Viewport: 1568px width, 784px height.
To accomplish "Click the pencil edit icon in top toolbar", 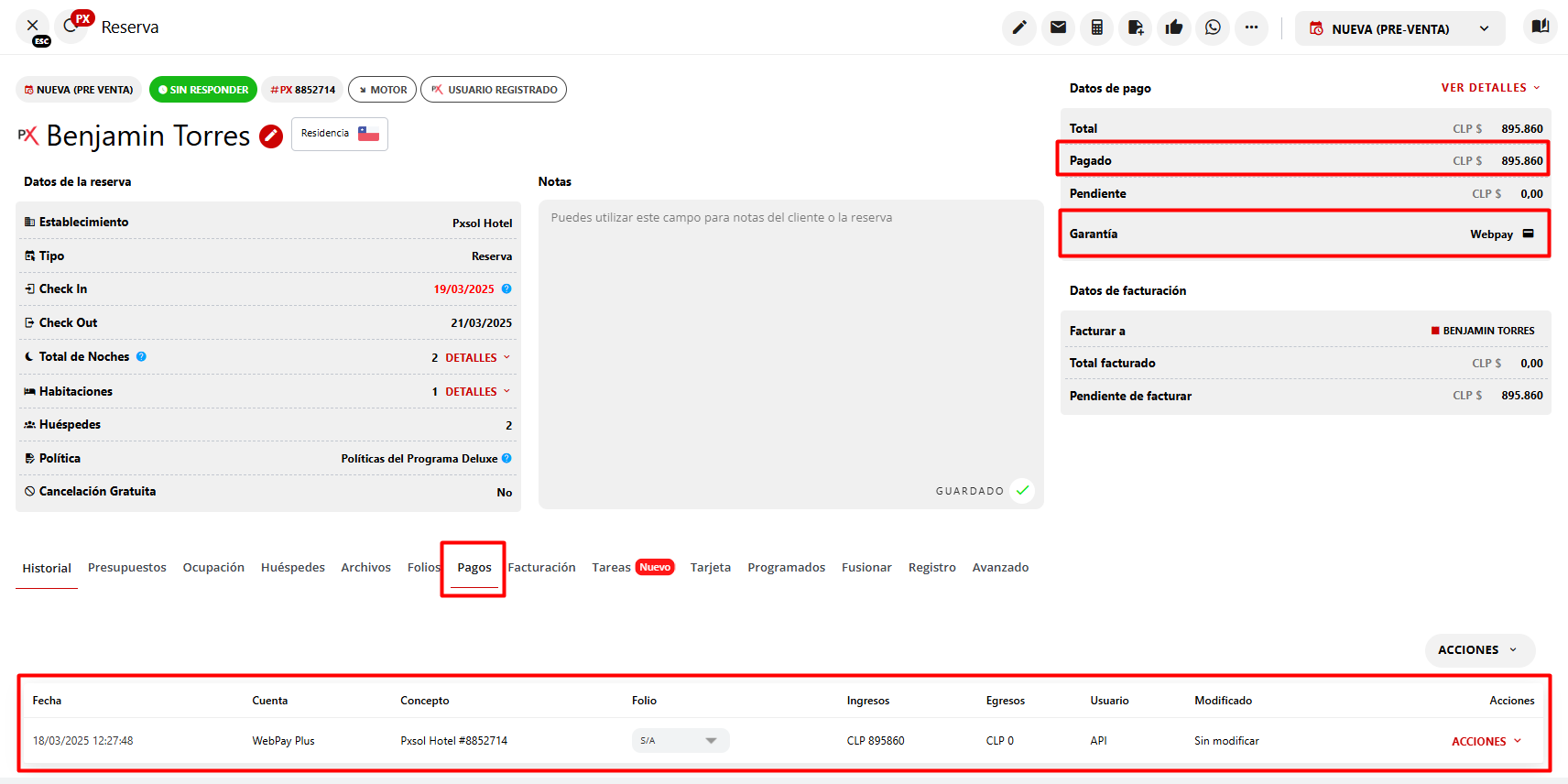I will [1018, 27].
